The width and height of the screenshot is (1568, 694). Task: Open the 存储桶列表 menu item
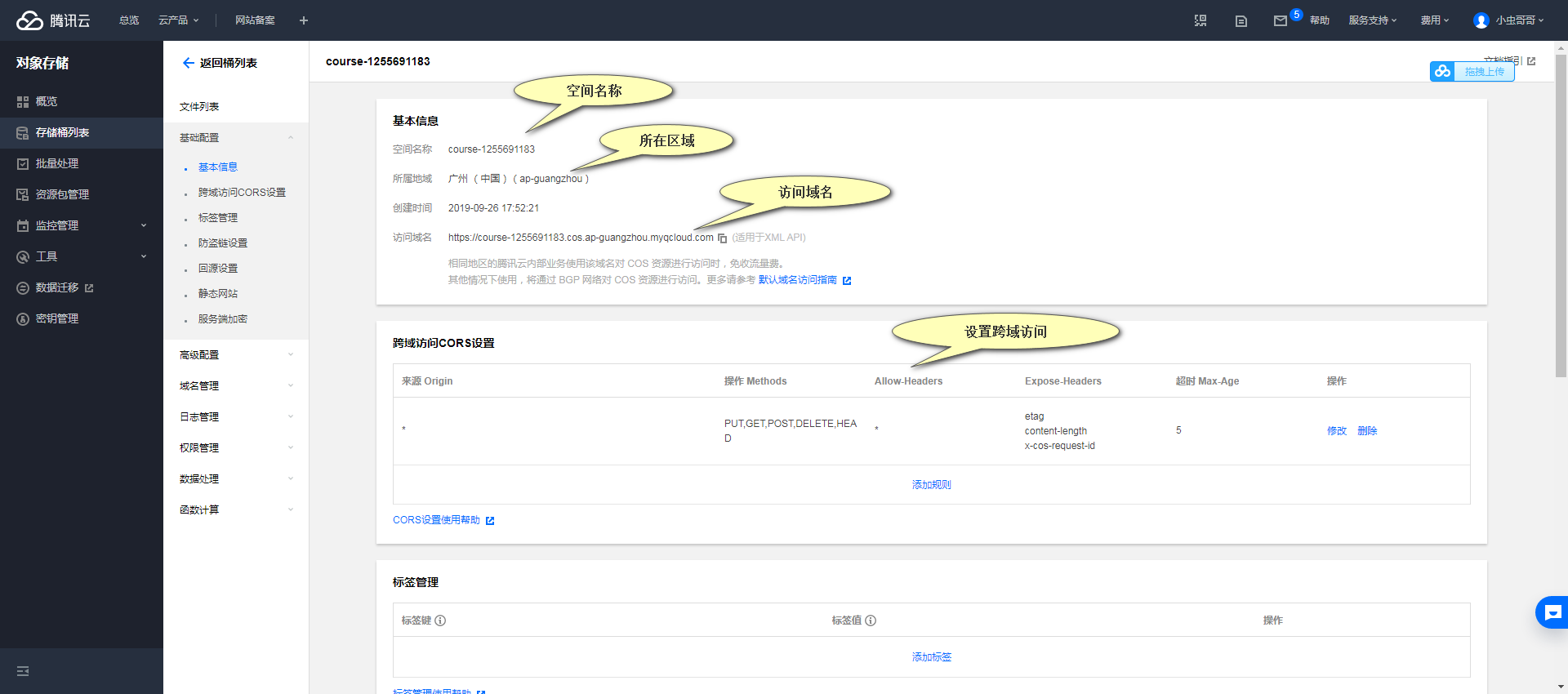pyautogui.click(x=62, y=132)
